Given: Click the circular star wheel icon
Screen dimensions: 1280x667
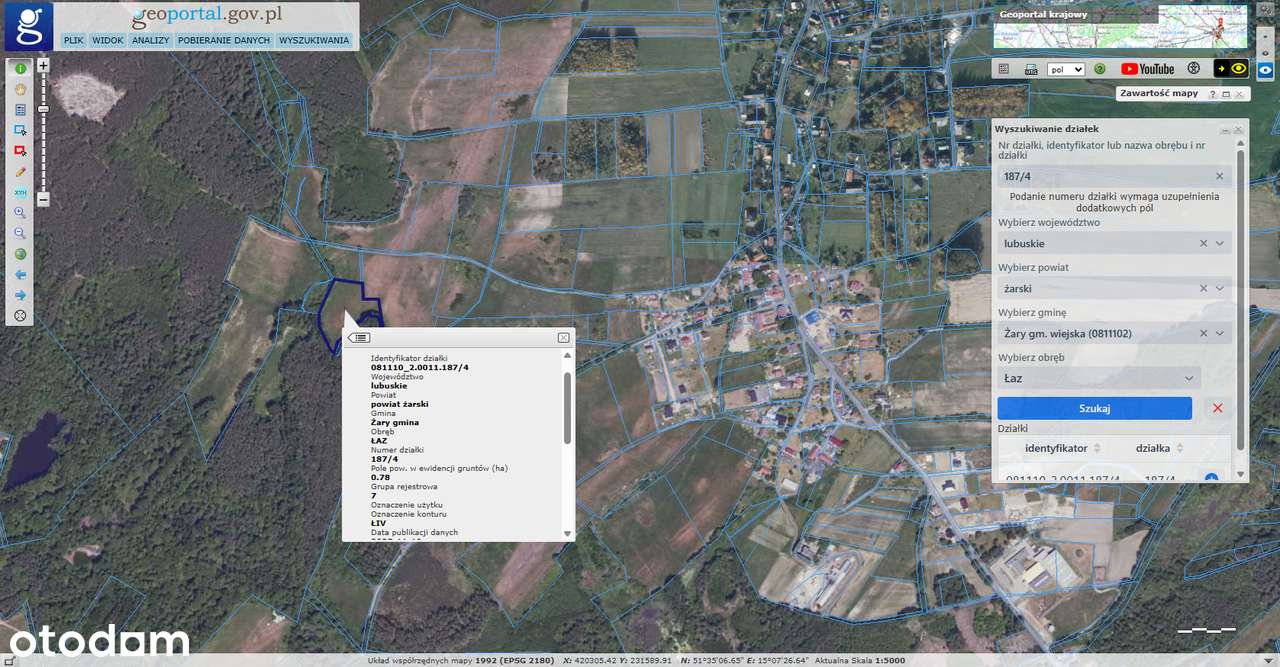Looking at the screenshot, I should pos(1193,69).
